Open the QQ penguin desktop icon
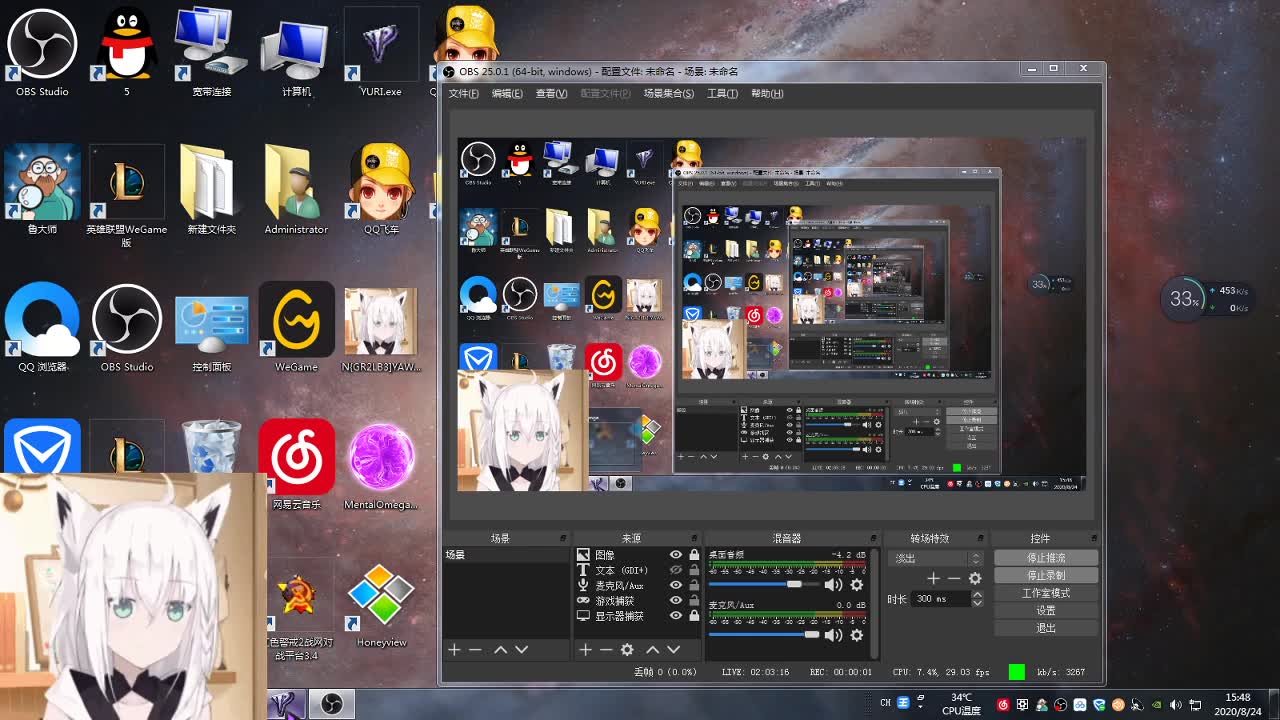Screen dimensions: 1280x720 [127, 52]
